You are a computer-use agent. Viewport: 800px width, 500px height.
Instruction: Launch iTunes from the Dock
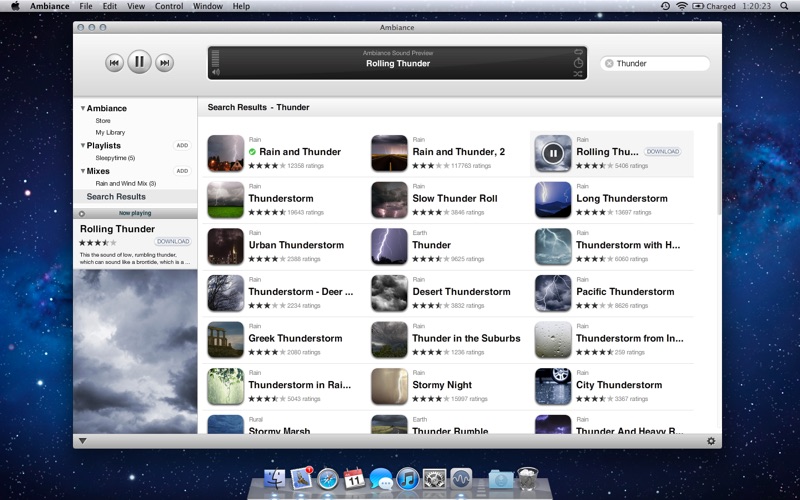click(x=407, y=480)
